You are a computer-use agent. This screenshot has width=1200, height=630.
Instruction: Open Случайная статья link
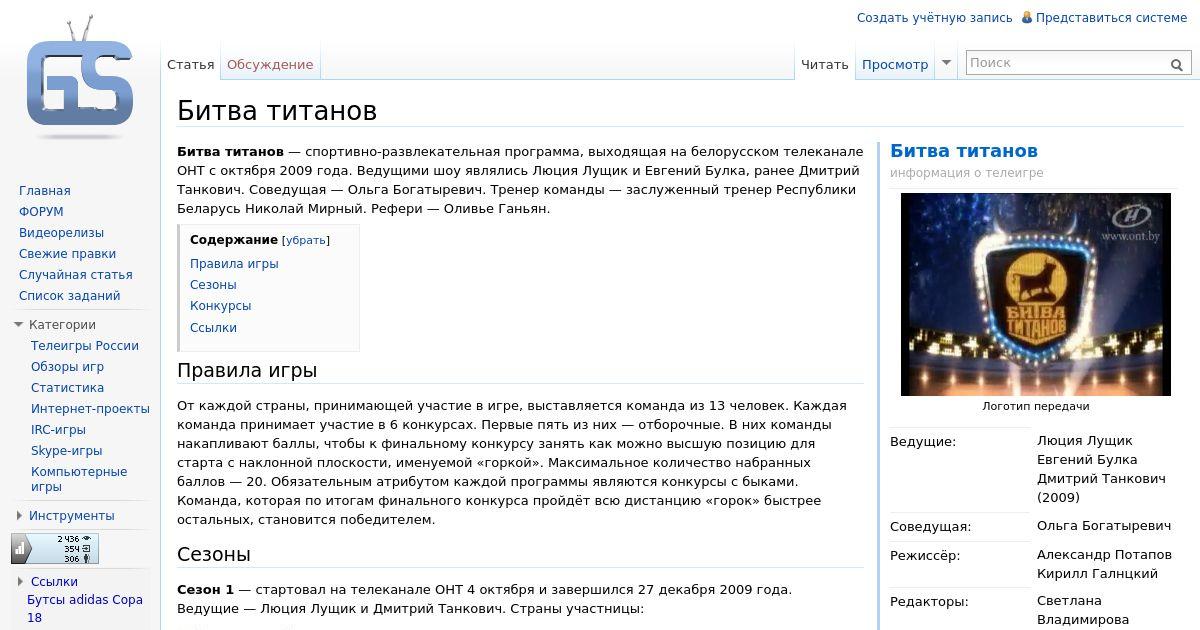(x=76, y=274)
